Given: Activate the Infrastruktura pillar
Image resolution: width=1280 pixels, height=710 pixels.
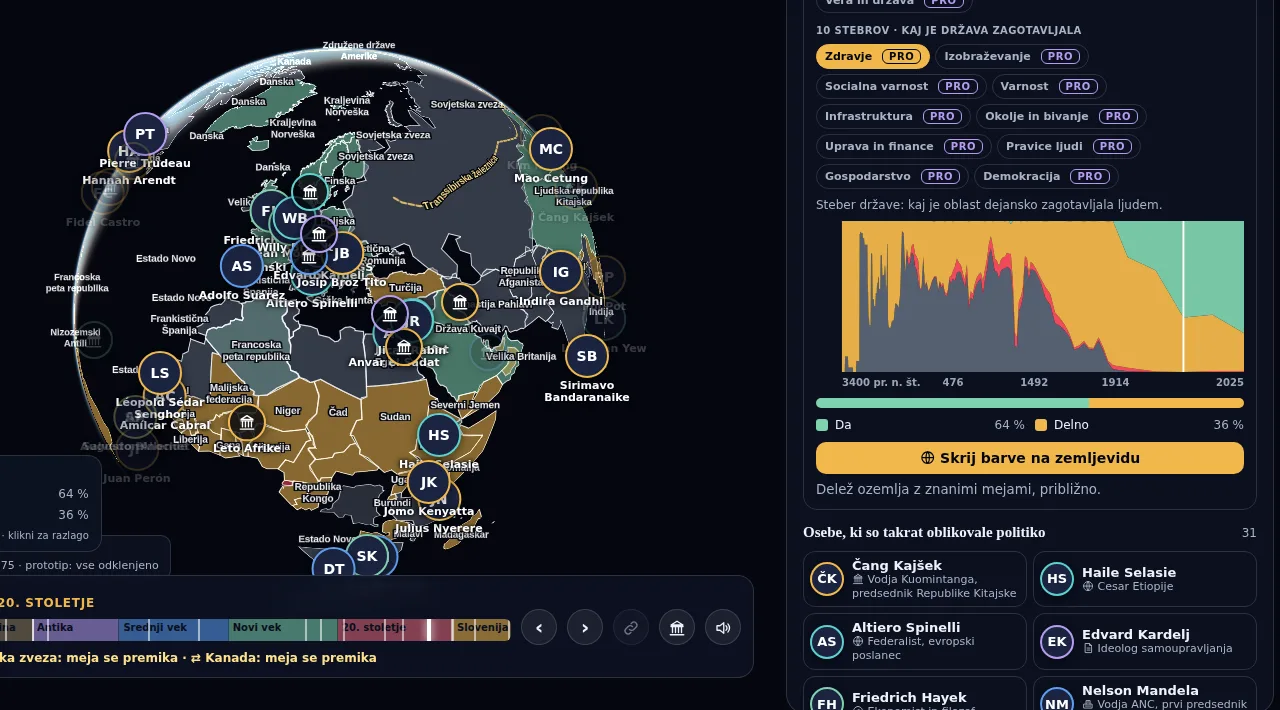Looking at the screenshot, I should pos(894,117).
